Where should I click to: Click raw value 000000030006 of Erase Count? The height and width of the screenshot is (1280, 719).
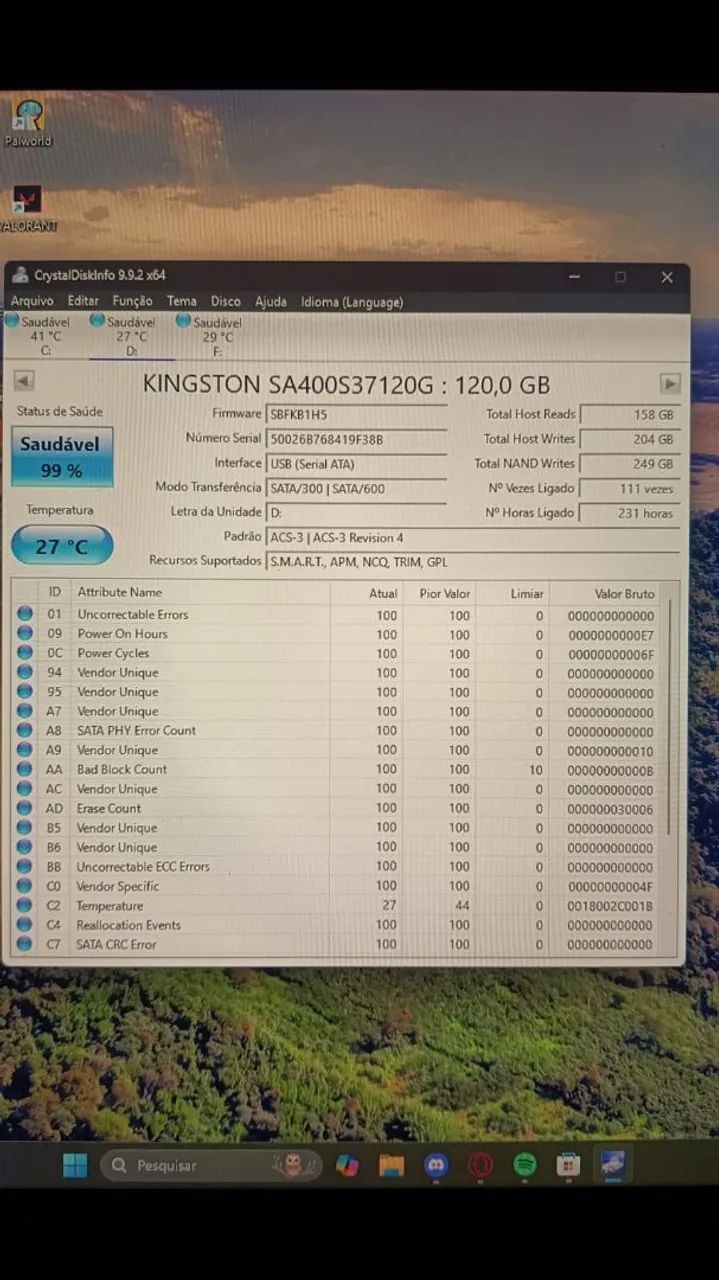click(x=610, y=809)
